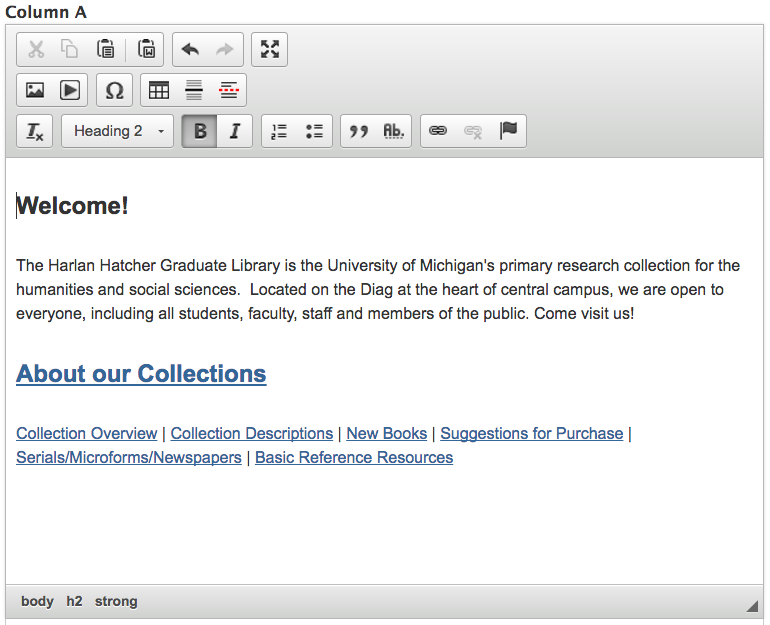The image size is (770, 625).
Task: Click the Copy icon
Action: [x=70, y=50]
